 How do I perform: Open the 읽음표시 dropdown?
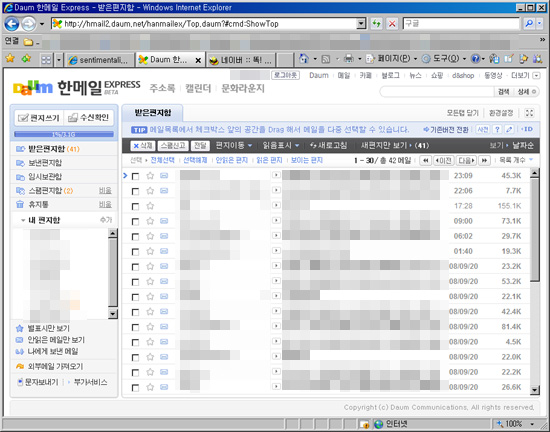pyautogui.click(x=281, y=145)
